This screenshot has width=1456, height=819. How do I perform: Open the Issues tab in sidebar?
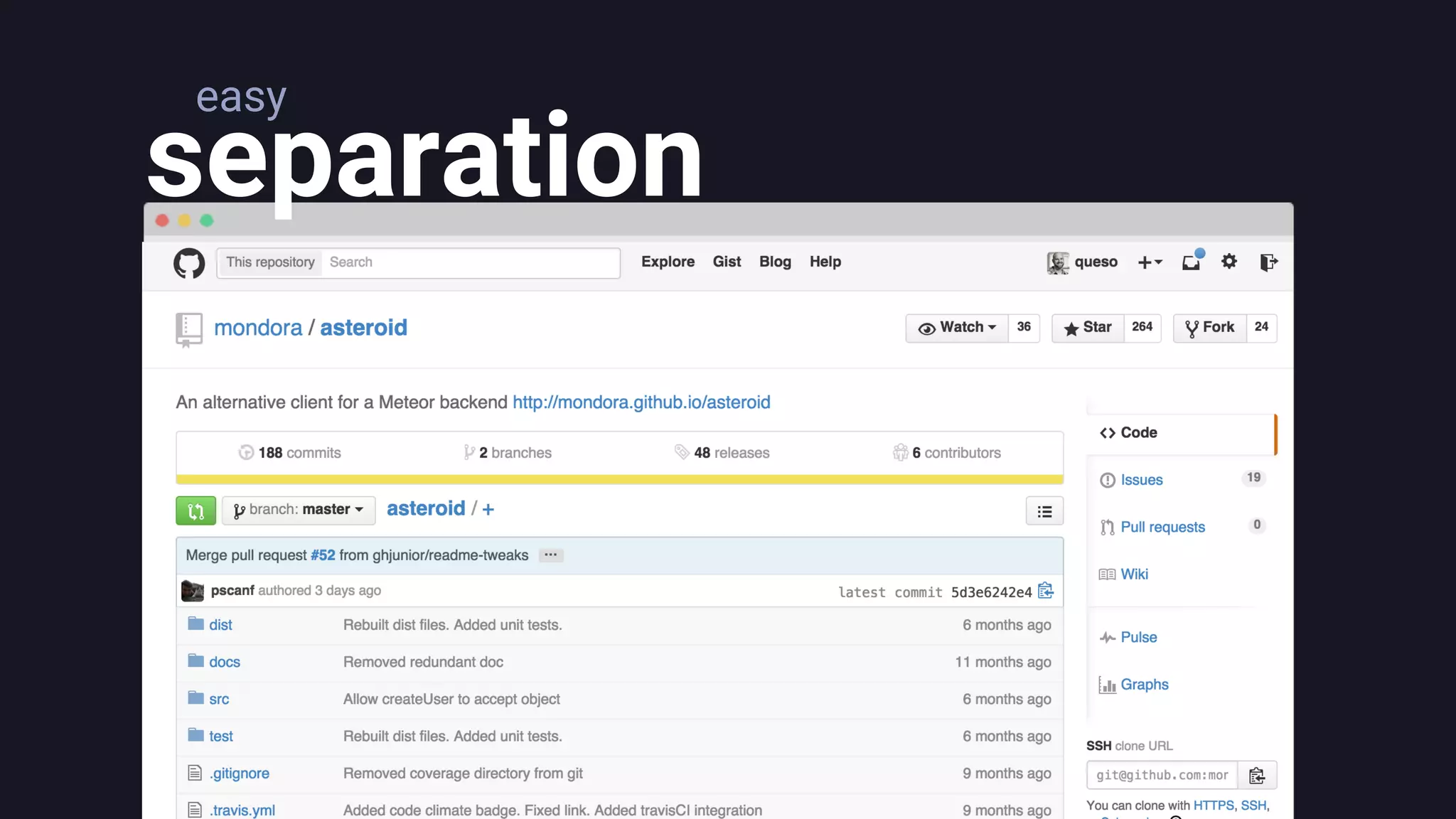click(x=1142, y=480)
